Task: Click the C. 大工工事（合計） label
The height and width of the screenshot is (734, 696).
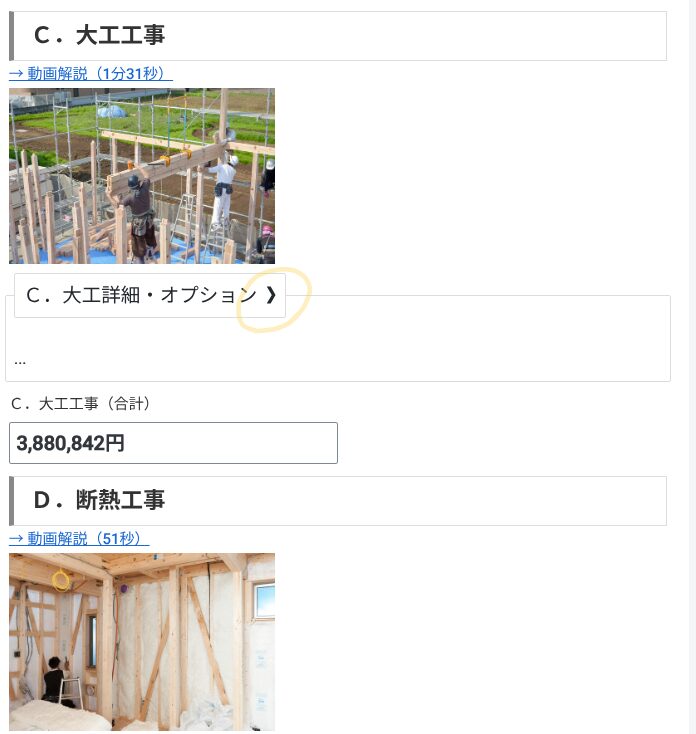Action: 81,404
